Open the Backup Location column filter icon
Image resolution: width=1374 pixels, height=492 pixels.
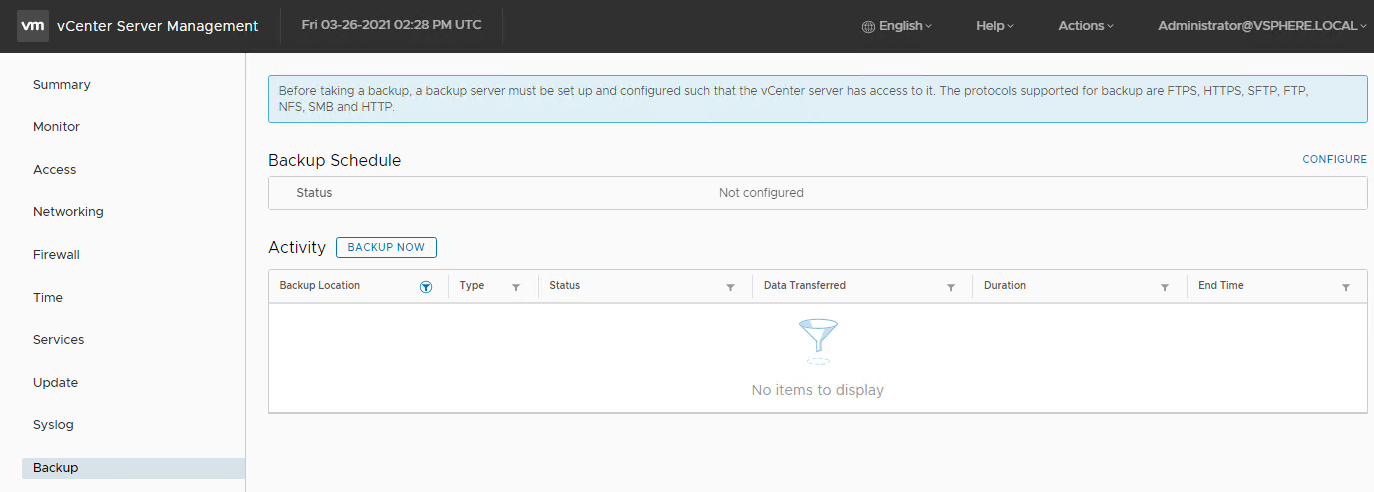tap(426, 286)
